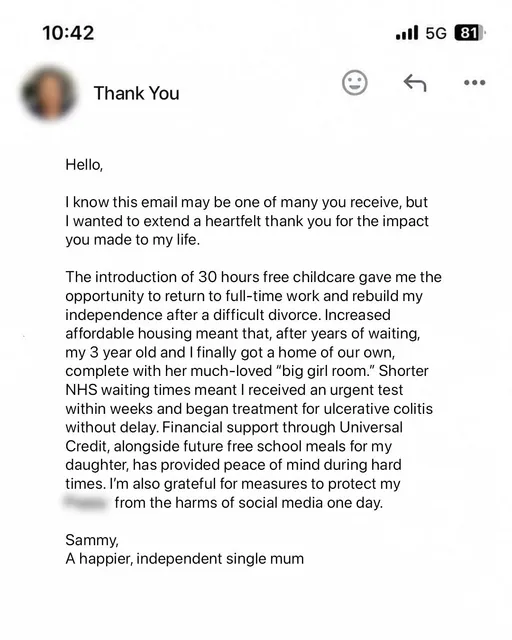Click the line starting "affordable housing meant"

coord(243,333)
